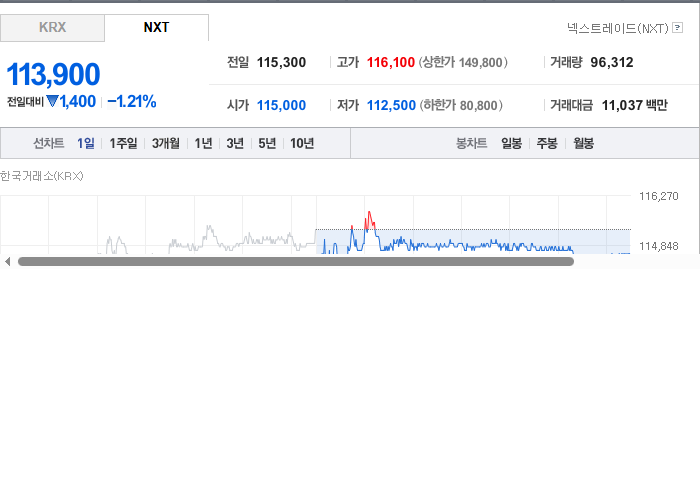The image size is (700, 490).
Task: Click the horizontal scrollbar thumb
Action: [x=296, y=262]
